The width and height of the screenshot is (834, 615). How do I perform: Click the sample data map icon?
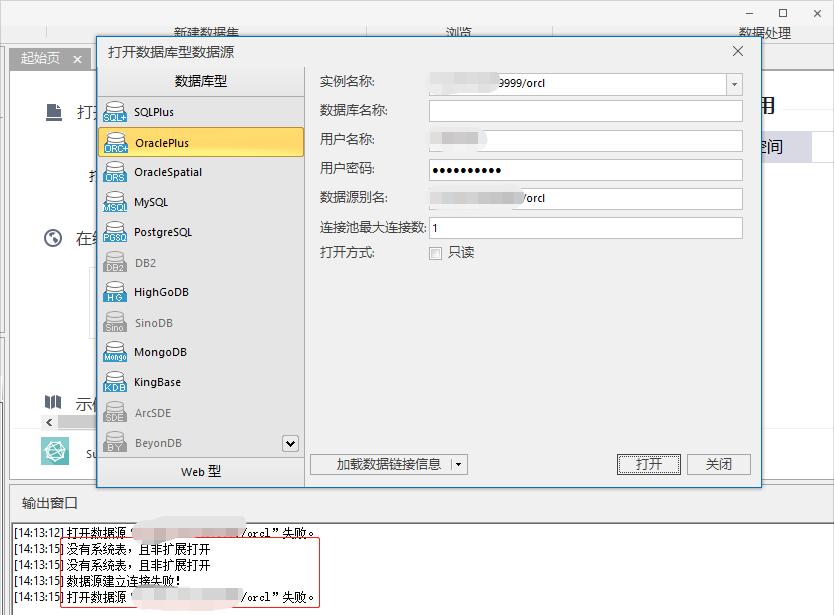click(53, 402)
